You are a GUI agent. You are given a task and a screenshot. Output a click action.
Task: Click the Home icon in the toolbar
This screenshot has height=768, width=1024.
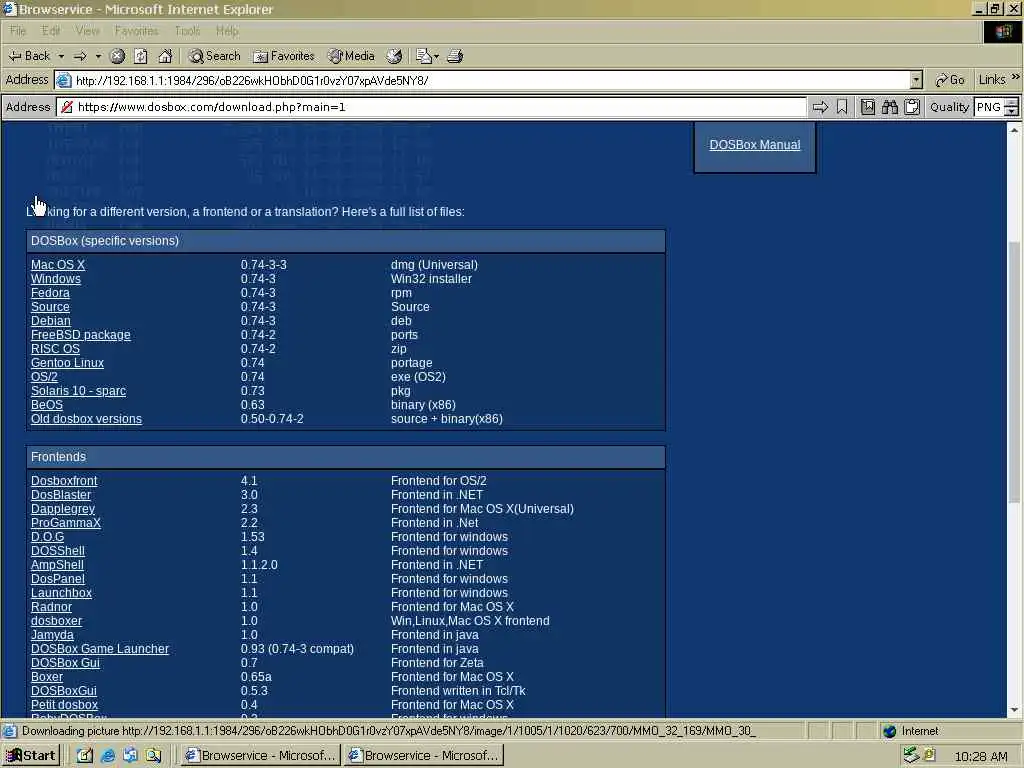point(165,56)
